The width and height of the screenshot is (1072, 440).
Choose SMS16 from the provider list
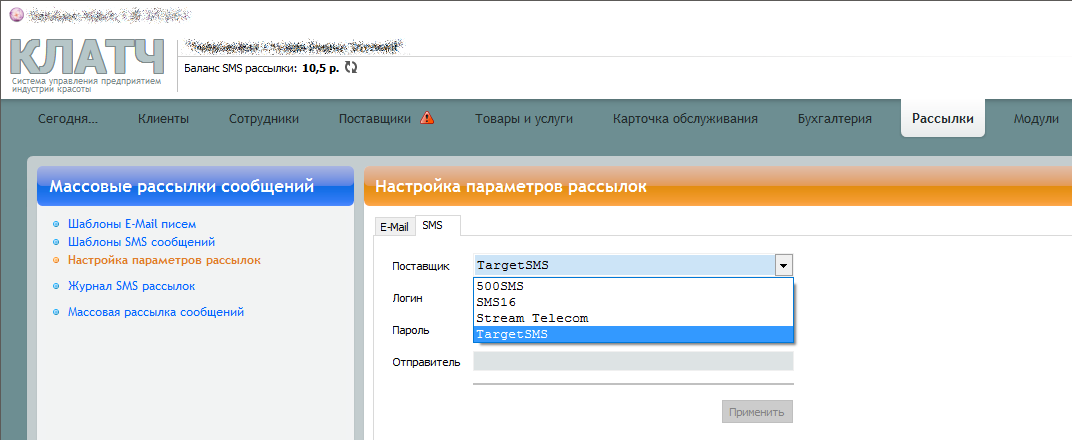633,302
